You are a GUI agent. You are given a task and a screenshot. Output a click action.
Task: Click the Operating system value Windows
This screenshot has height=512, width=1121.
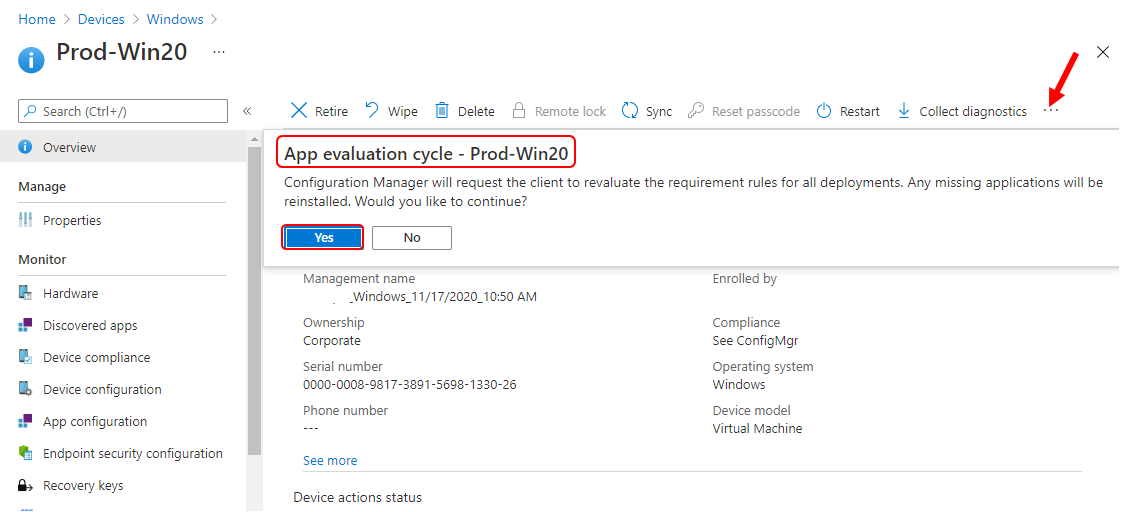coord(739,384)
